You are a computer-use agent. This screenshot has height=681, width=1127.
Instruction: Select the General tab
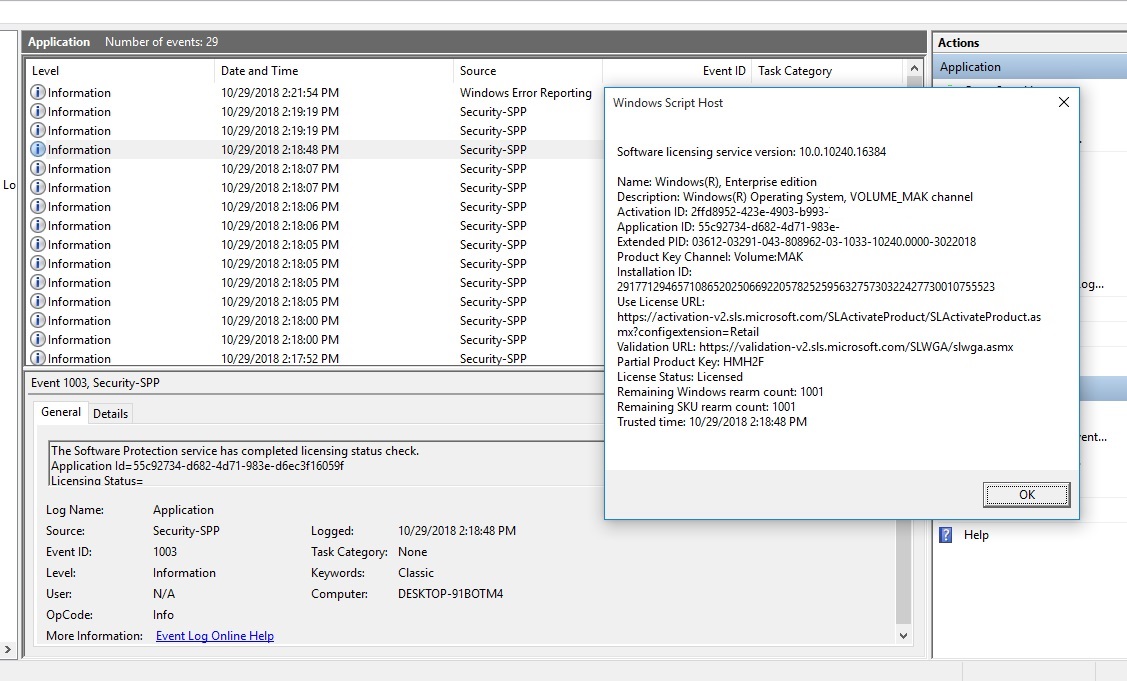[60, 412]
